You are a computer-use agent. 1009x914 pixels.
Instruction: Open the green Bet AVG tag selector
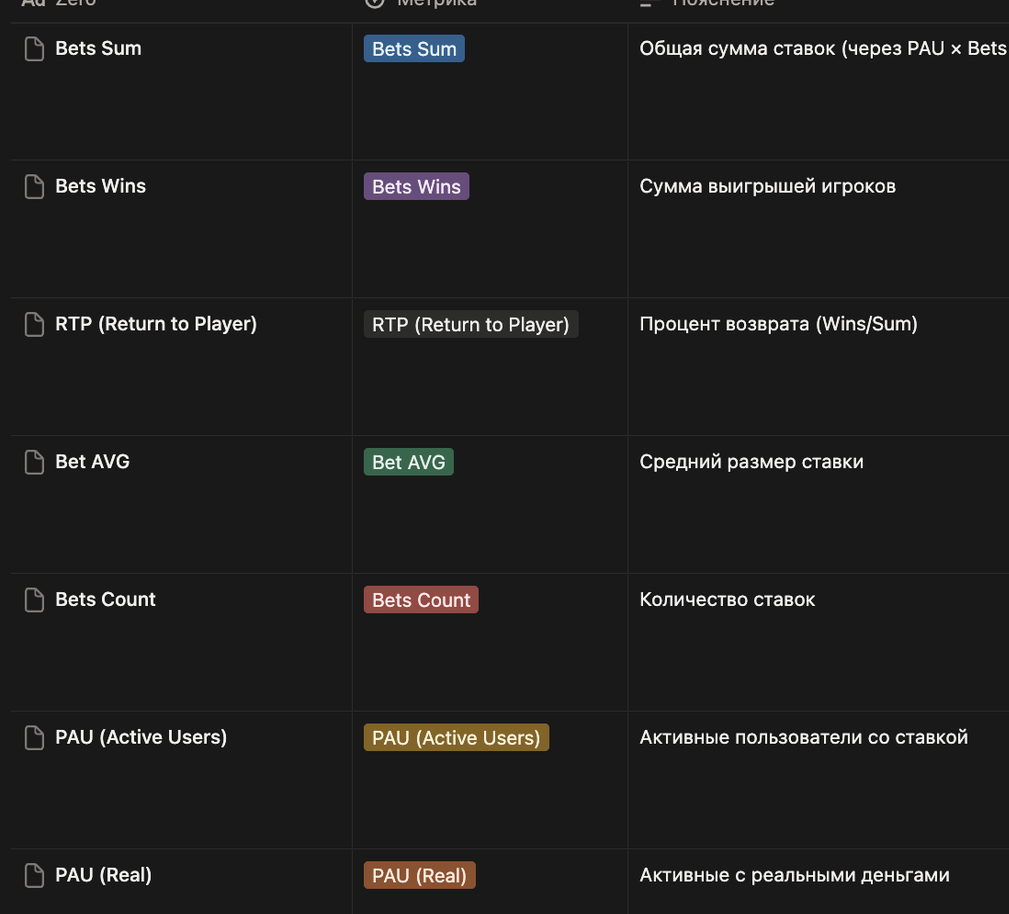tap(408, 462)
